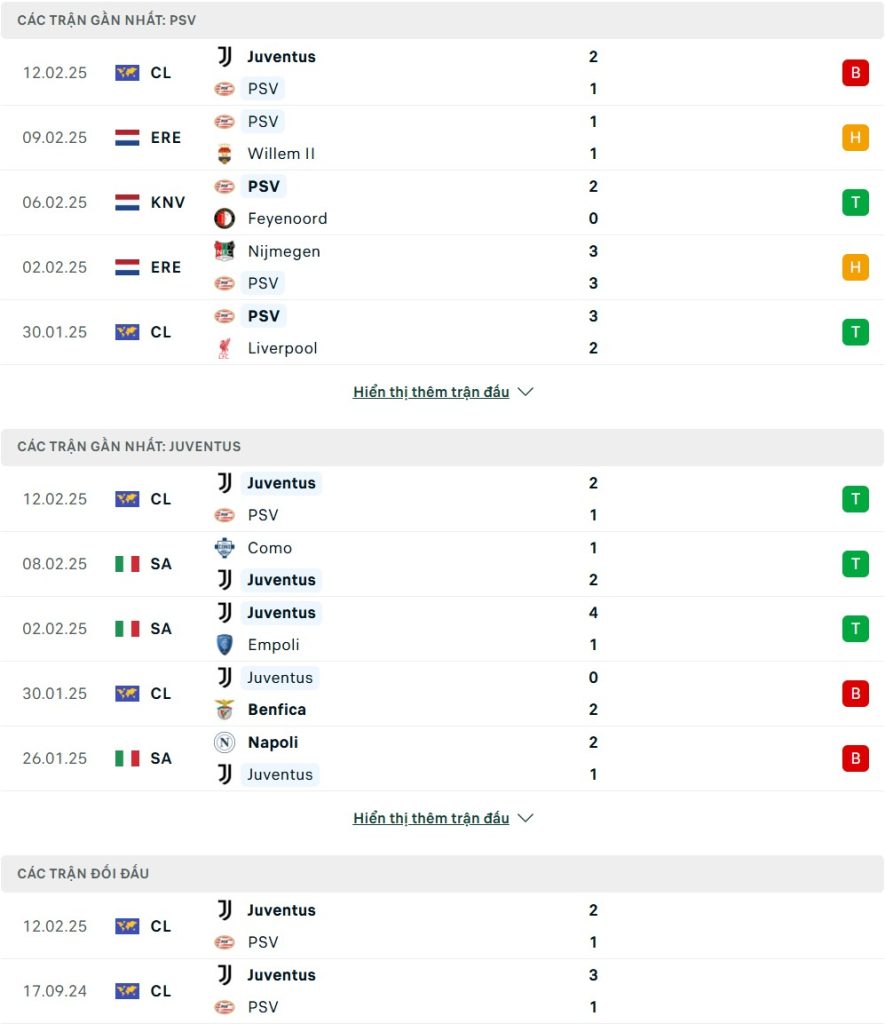Click the Feyenoord club crest icon

coord(225,218)
